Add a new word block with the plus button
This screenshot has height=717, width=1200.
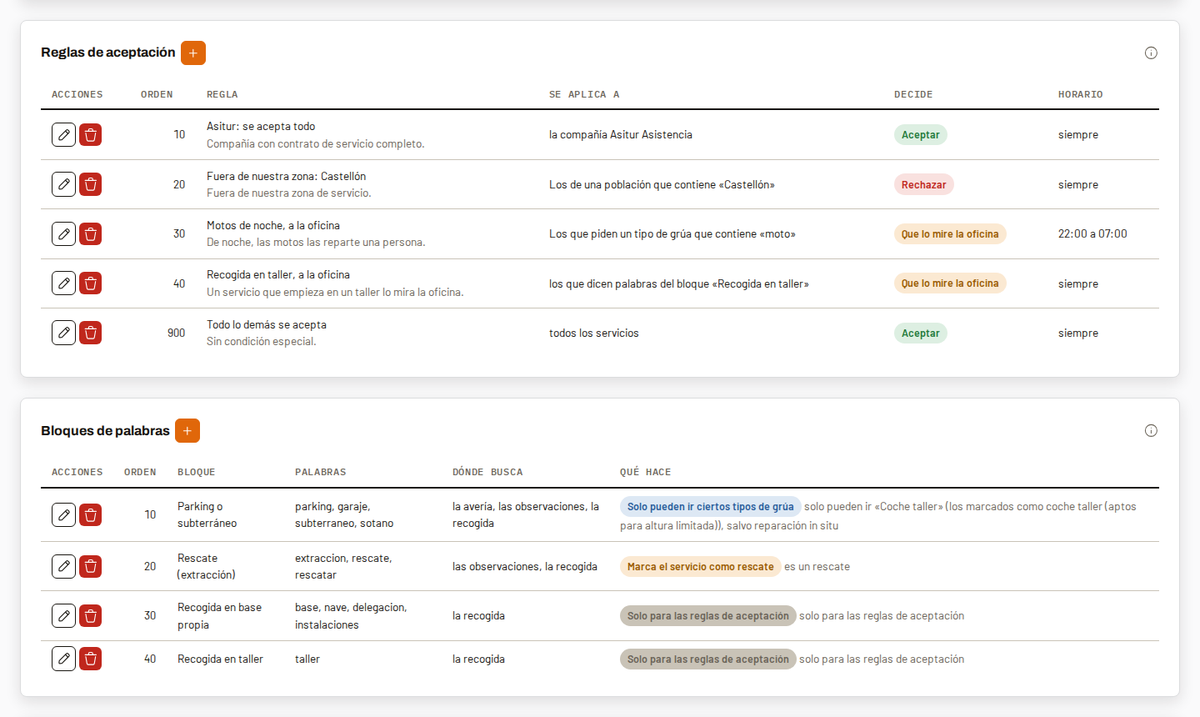coord(187,431)
